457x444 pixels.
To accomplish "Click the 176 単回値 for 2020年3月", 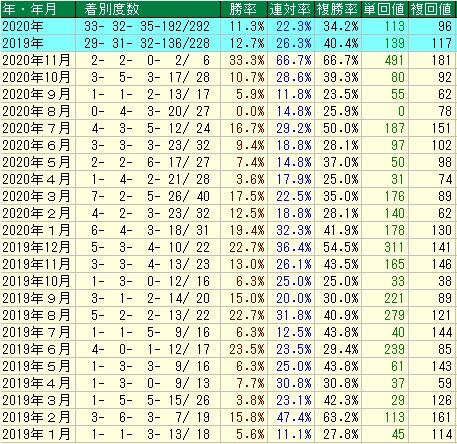I will tap(394, 196).
